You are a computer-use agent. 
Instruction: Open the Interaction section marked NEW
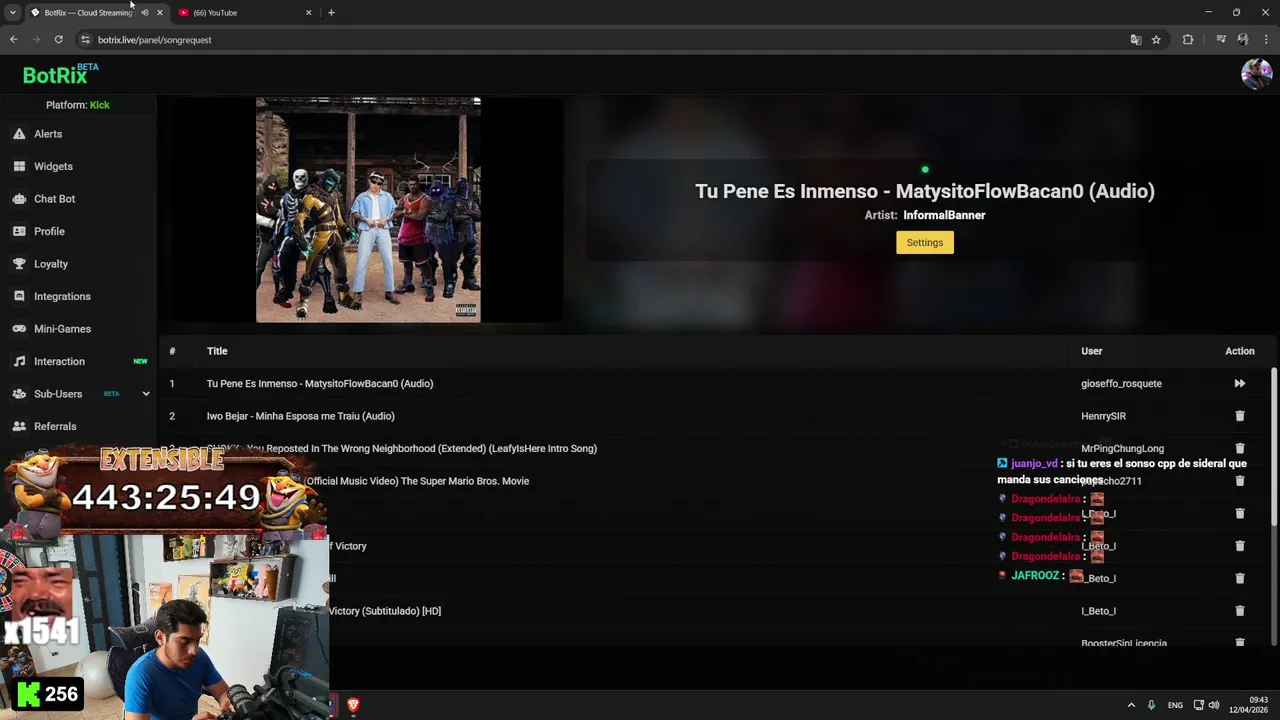coord(59,361)
